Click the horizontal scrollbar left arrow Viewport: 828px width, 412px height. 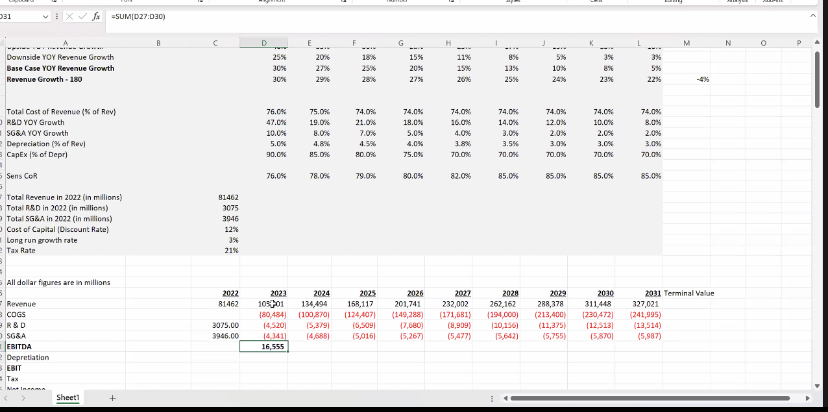[x=506, y=398]
